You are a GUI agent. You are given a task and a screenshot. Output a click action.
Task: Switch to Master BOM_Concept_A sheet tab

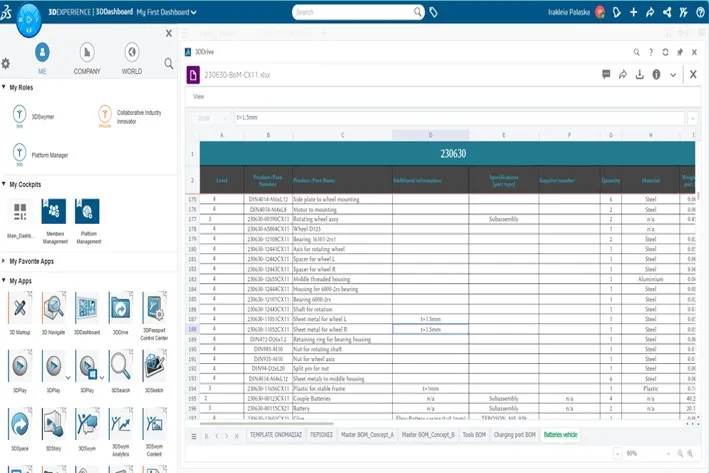(367, 435)
